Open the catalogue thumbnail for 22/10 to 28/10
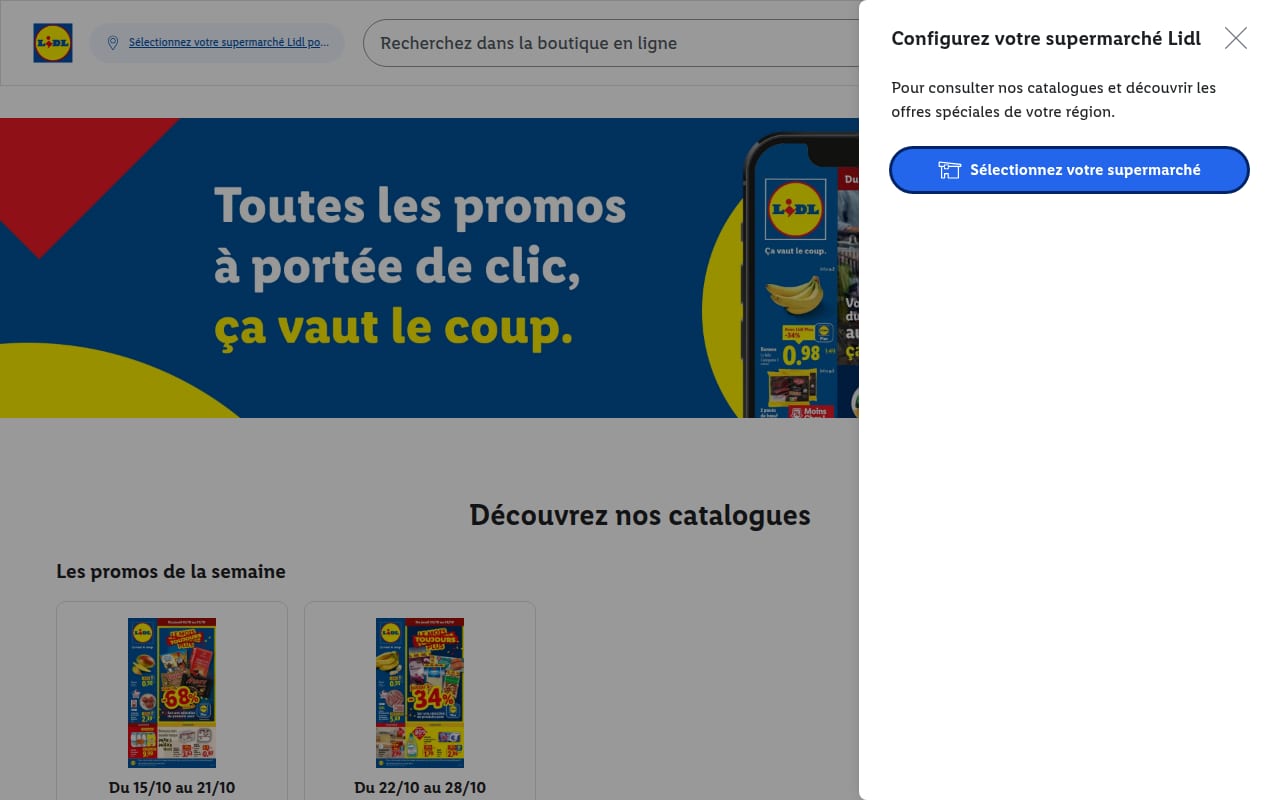Image resolution: width=1280 pixels, height=800 pixels. pos(420,693)
